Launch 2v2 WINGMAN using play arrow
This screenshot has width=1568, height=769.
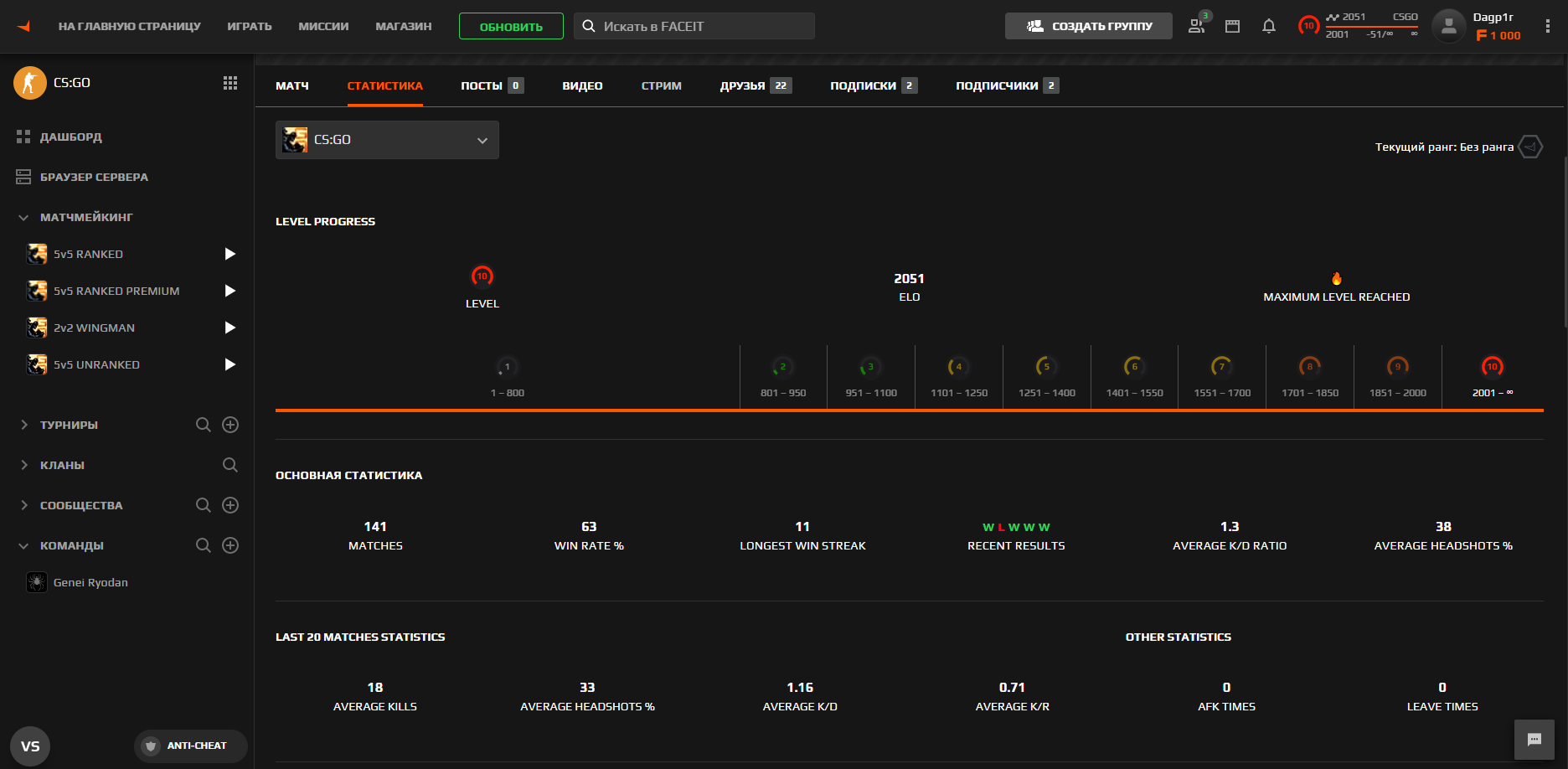[x=230, y=328]
